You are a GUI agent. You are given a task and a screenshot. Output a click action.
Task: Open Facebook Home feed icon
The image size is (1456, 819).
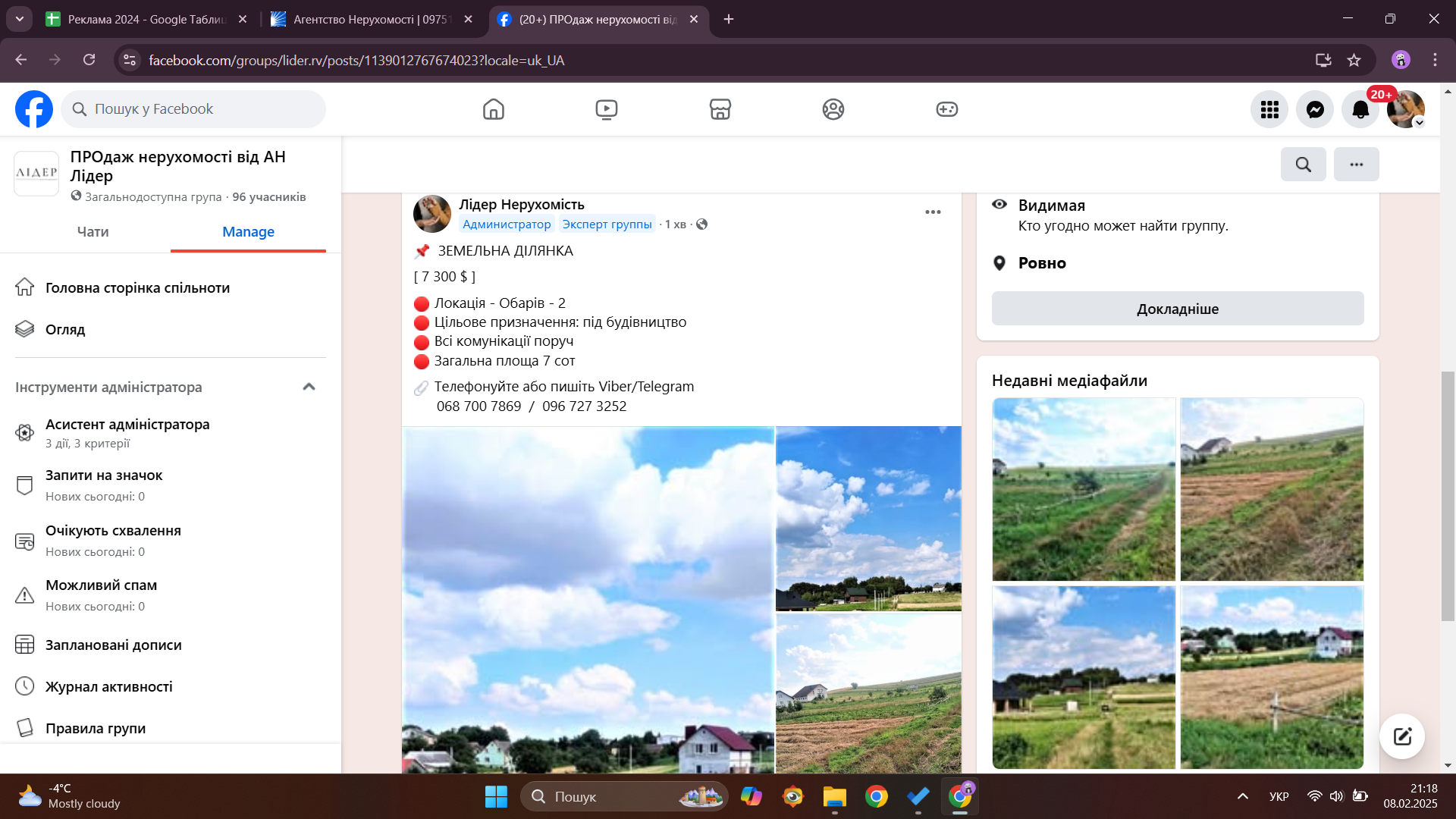tap(493, 109)
